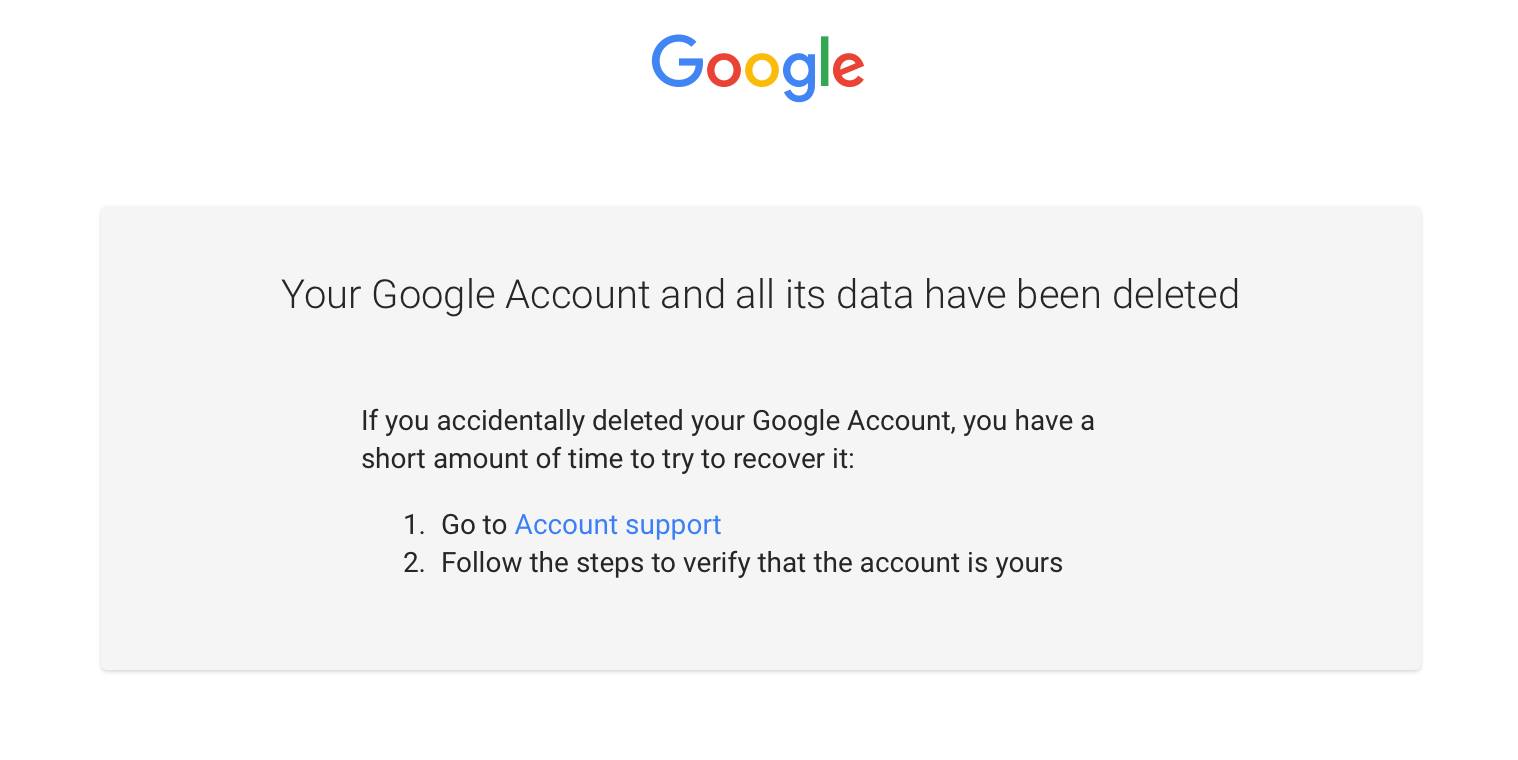Image resolution: width=1518 pixels, height=760 pixels.
Task: Open the Account support link
Action: [x=617, y=524]
